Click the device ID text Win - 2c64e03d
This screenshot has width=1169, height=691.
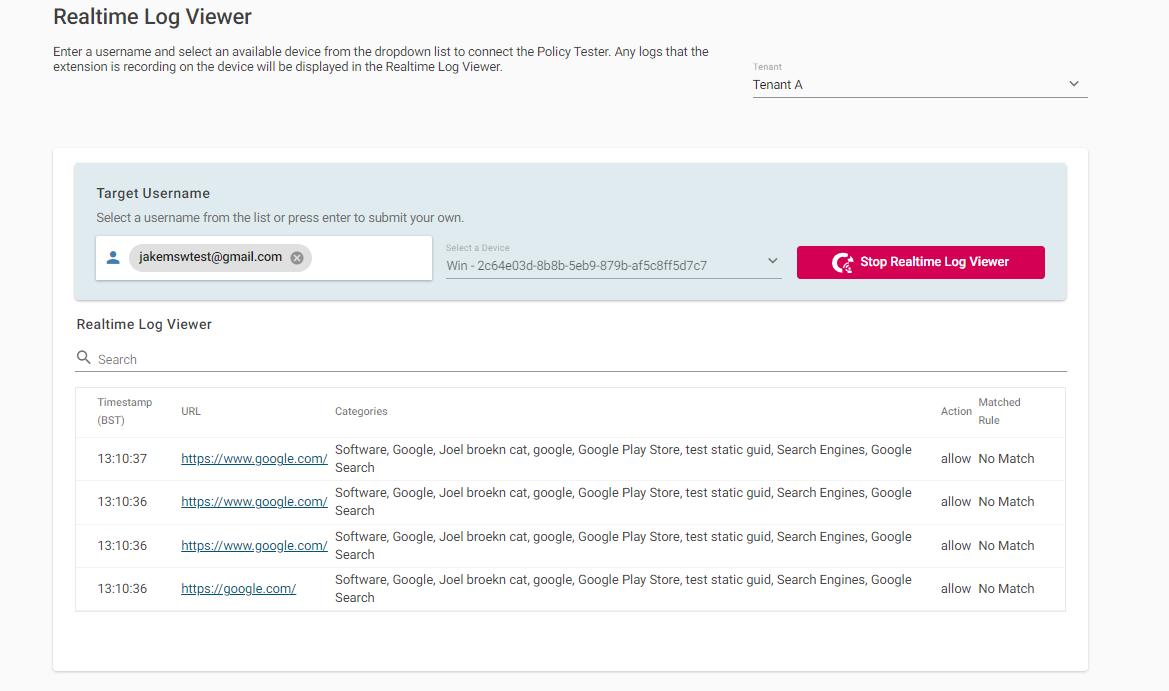point(576,265)
